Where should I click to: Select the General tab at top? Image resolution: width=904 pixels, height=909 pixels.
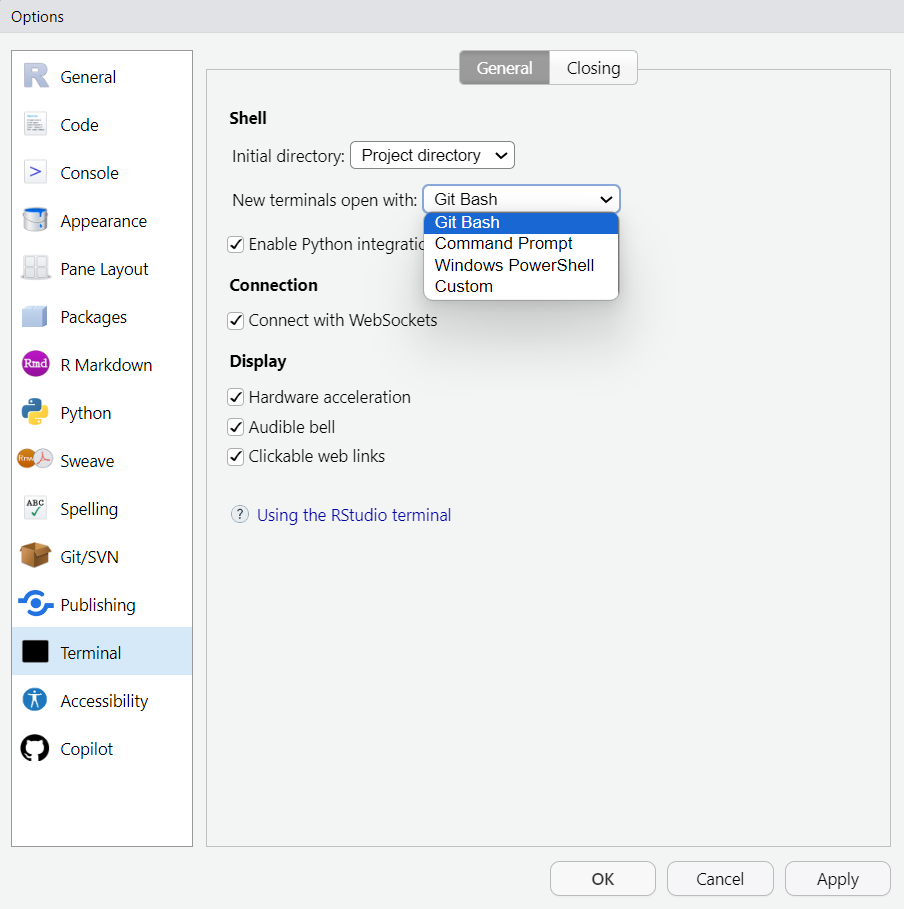click(x=504, y=68)
